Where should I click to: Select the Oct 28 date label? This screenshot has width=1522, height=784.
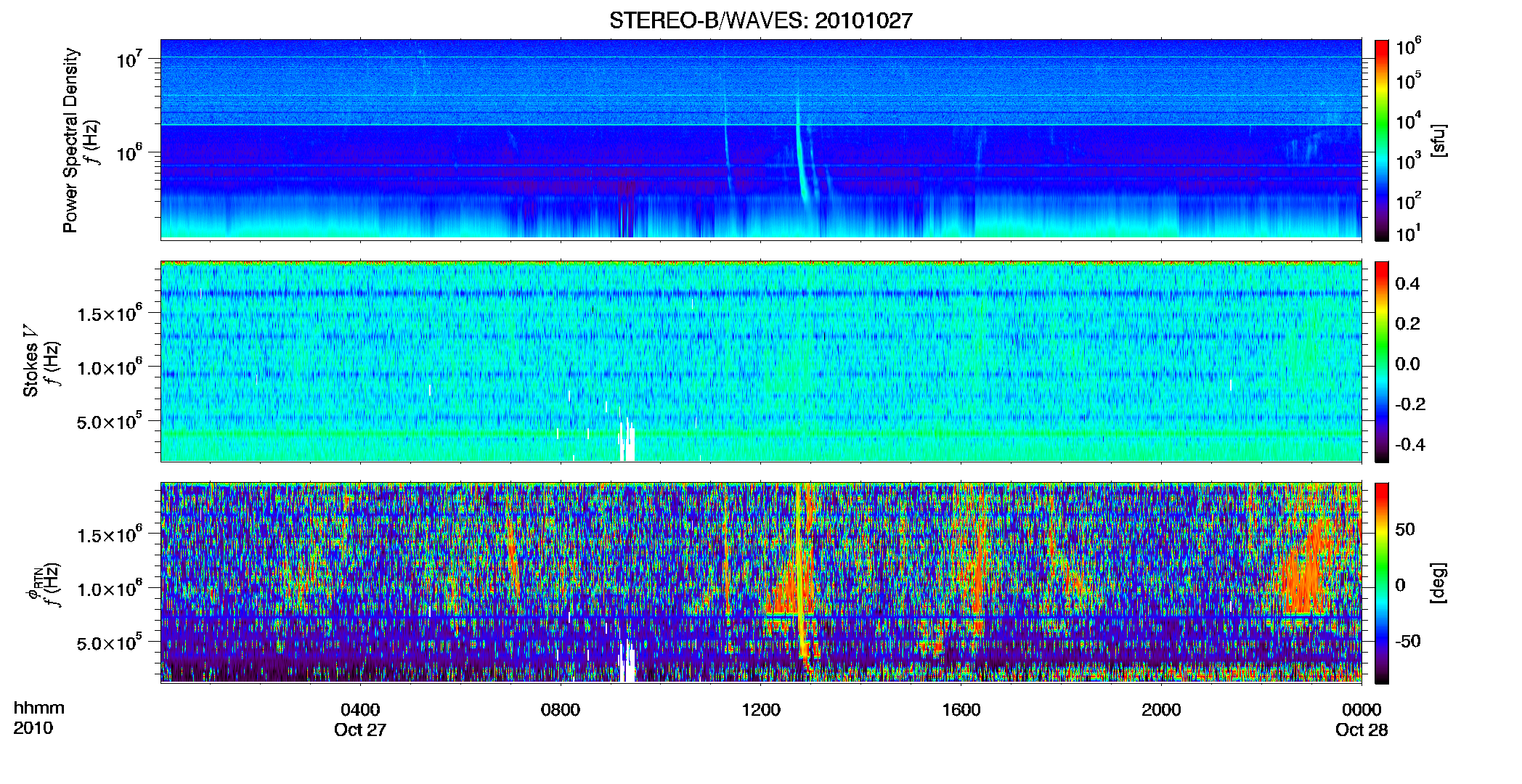click(x=1362, y=730)
